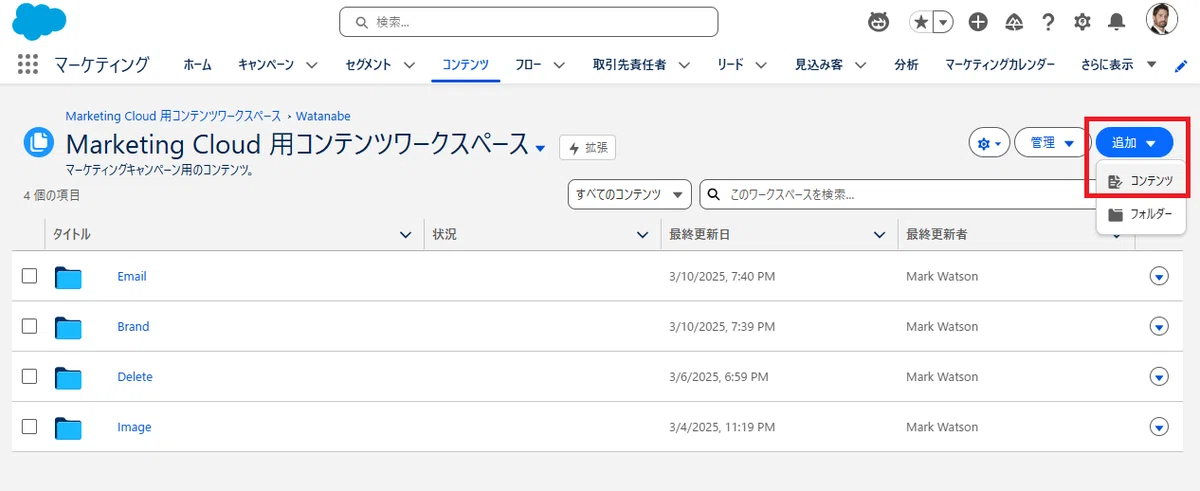Open the すべてのコンテンツ filter dropdown
Viewport: 1200px width, 491px height.
(x=630, y=195)
